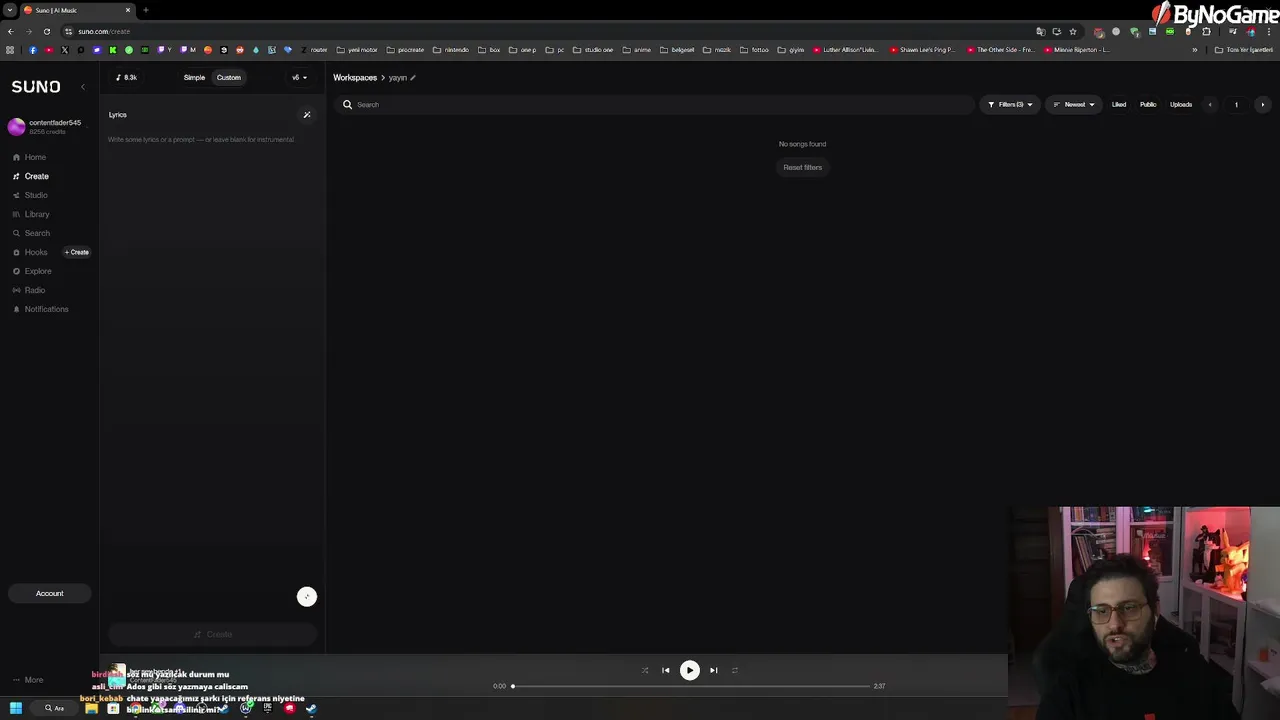Open the Library section
Viewport: 1280px width, 720px height.
coord(31,214)
